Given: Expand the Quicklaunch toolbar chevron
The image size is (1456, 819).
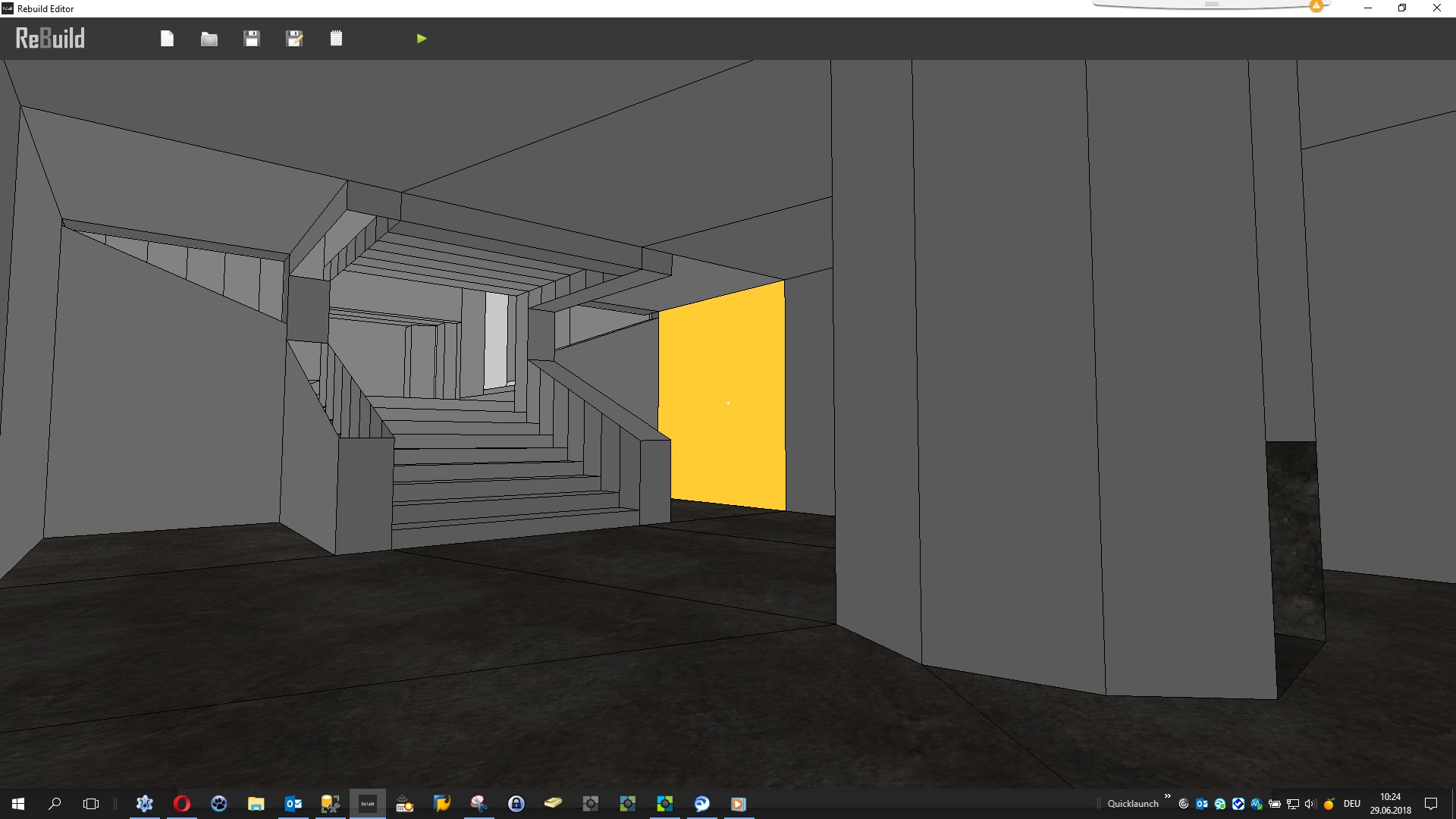Looking at the screenshot, I should click(1167, 796).
